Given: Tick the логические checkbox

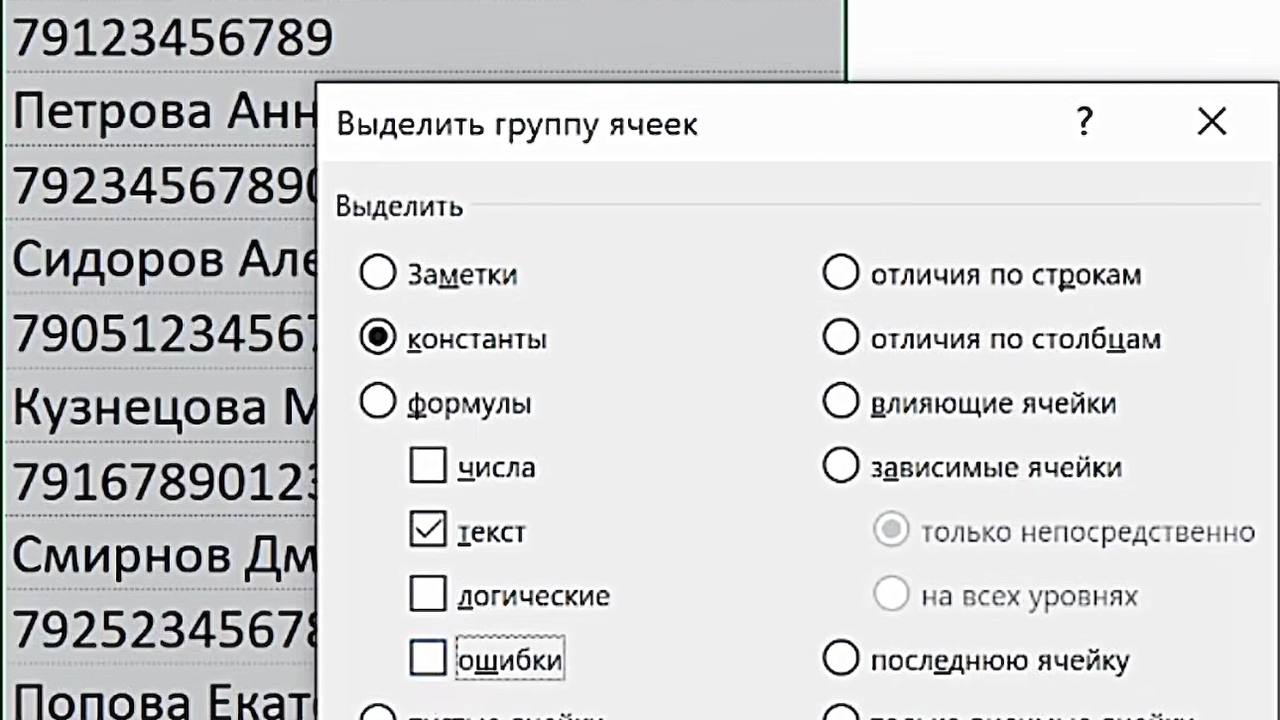Looking at the screenshot, I should (x=428, y=595).
